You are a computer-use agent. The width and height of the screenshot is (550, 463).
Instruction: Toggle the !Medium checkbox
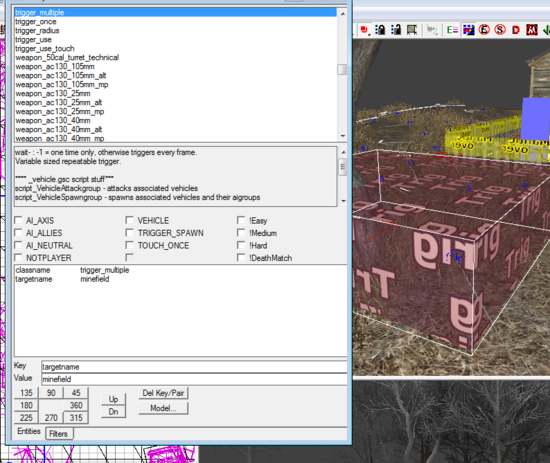click(241, 233)
